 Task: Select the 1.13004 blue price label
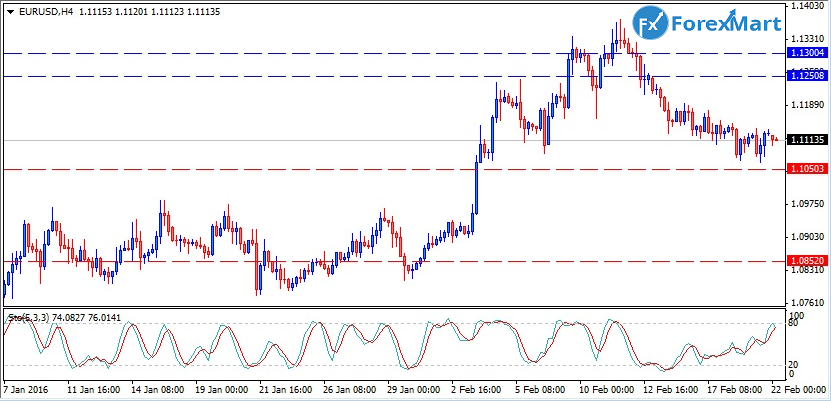pos(806,52)
